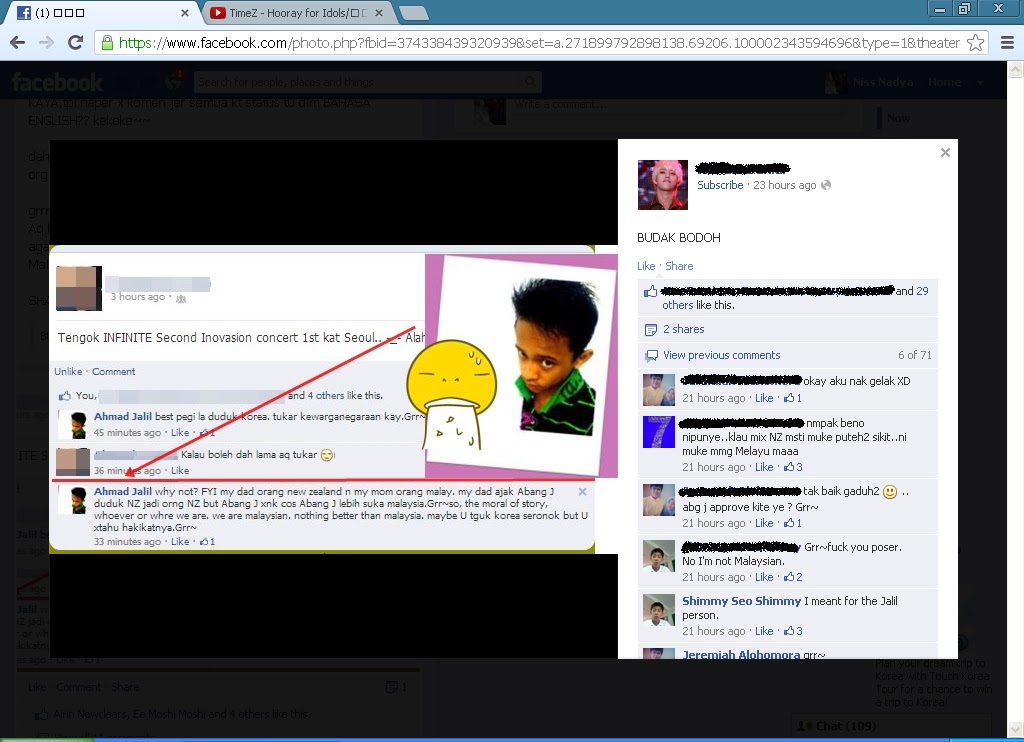The height and width of the screenshot is (742, 1024).
Task: Expand View previous comments
Action: point(722,355)
